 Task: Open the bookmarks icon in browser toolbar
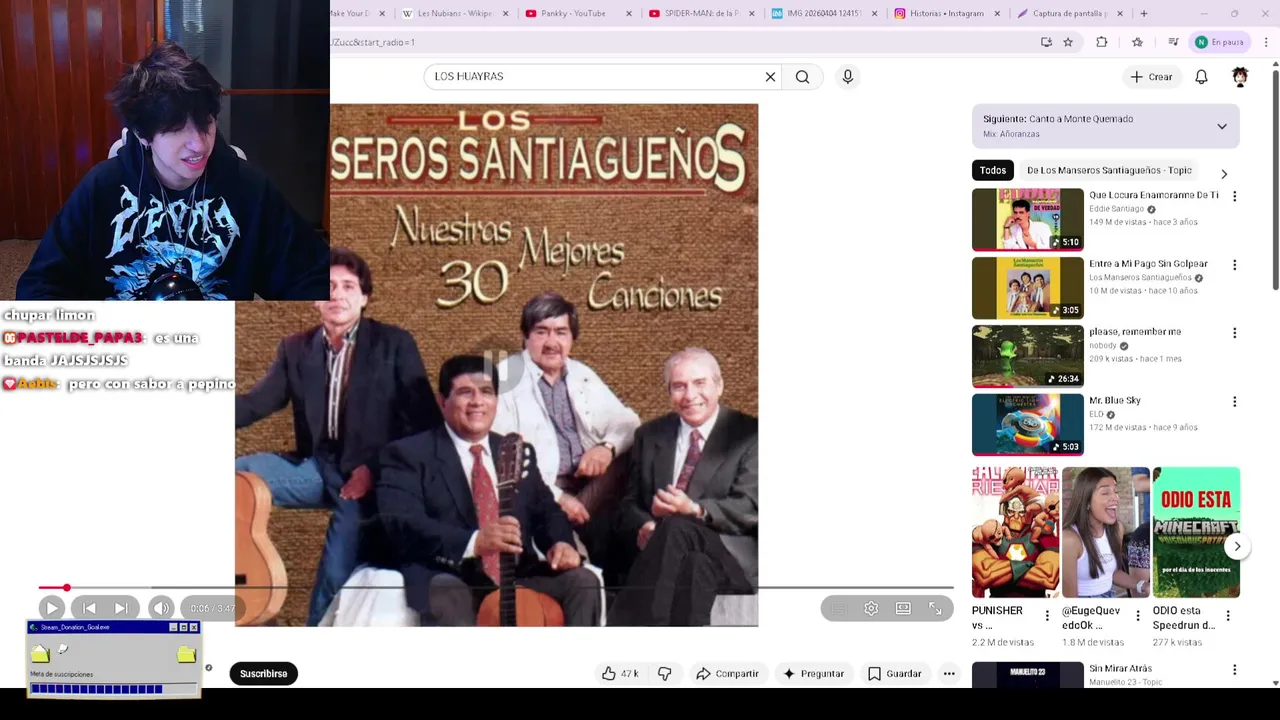click(1137, 42)
